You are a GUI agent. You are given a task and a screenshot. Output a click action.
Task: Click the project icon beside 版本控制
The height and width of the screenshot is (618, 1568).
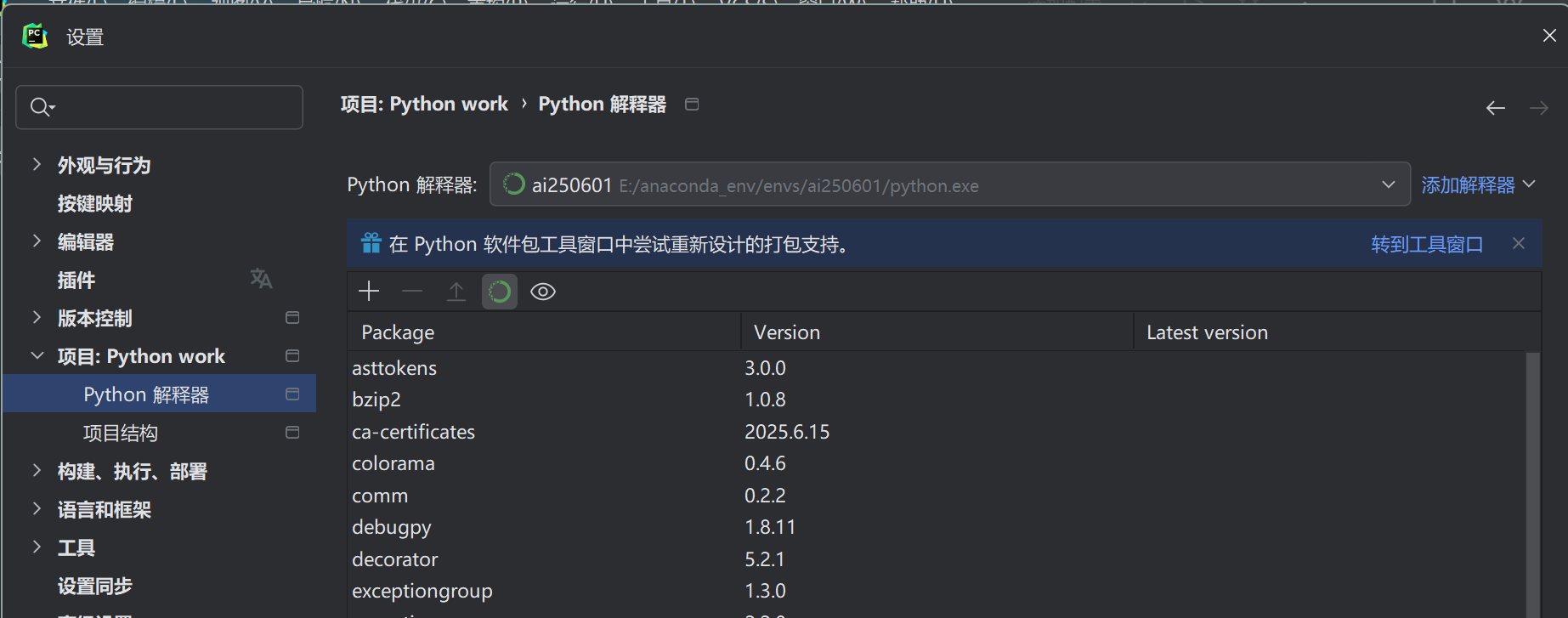coord(292,317)
